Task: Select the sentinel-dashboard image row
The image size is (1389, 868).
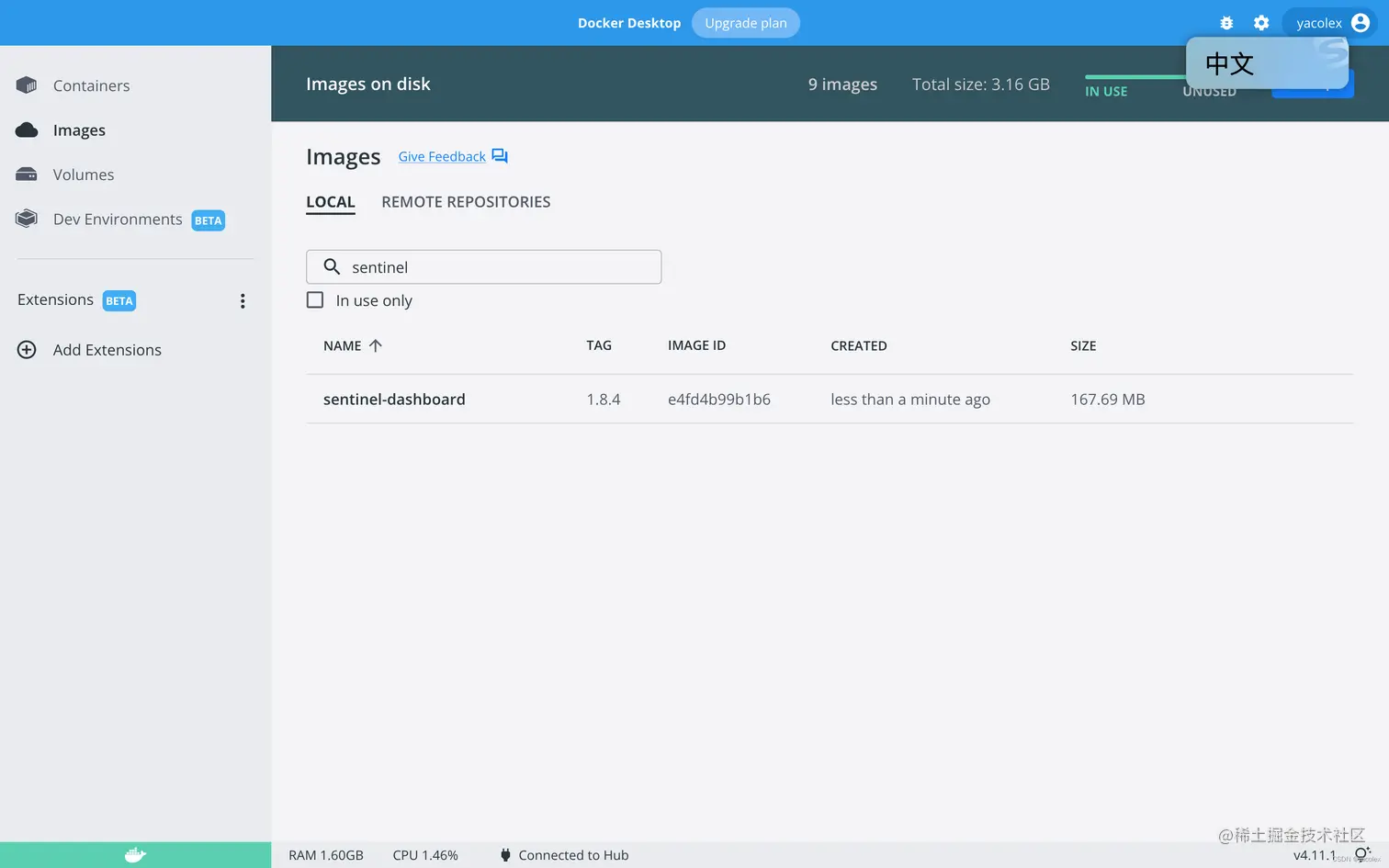Action: pyautogui.click(x=830, y=399)
